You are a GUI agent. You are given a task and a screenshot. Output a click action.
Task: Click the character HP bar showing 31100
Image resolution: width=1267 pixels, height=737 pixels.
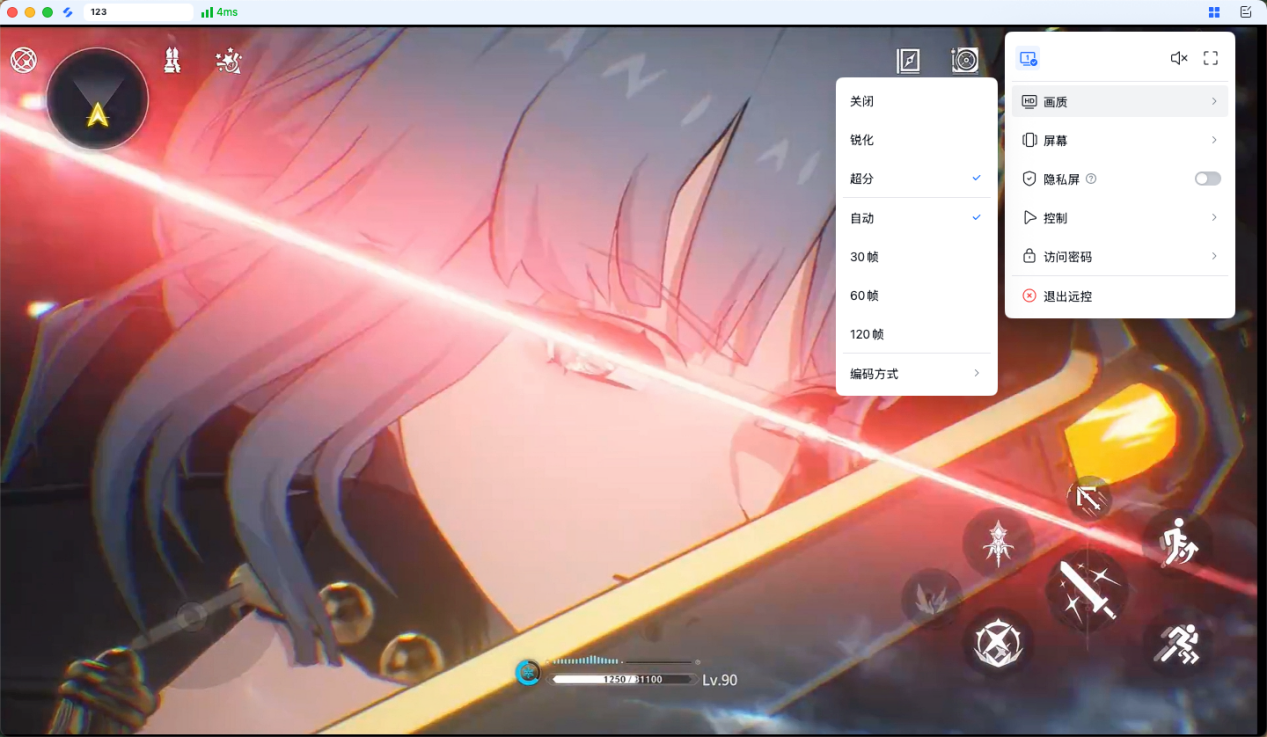[x=625, y=679]
